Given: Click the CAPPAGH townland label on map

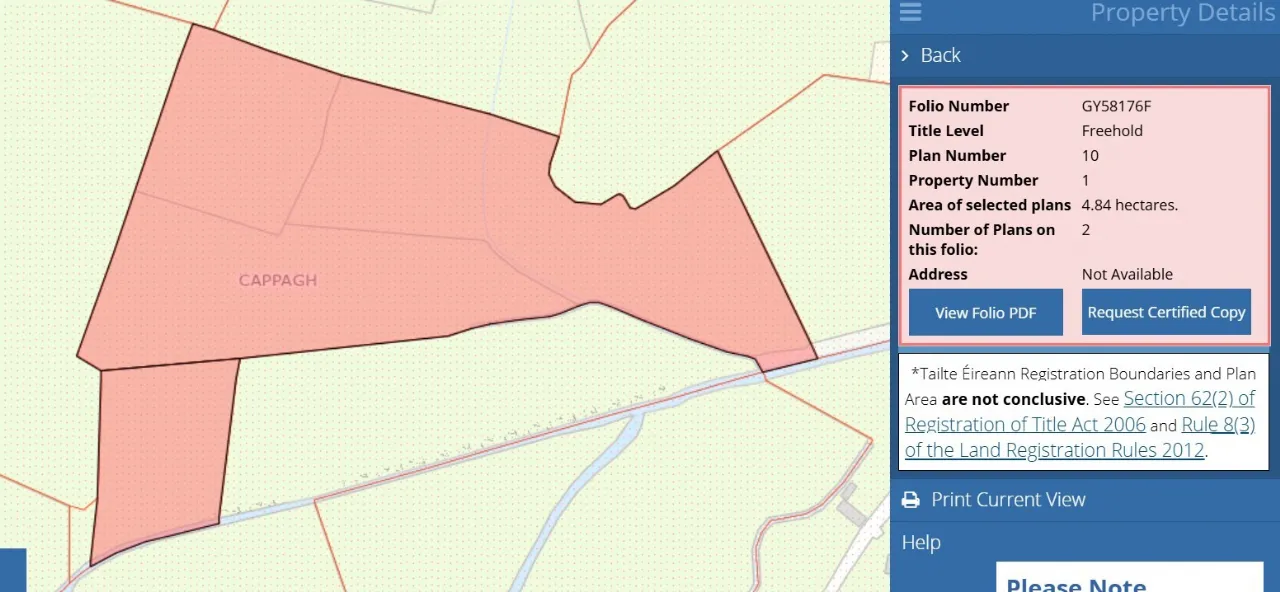Looking at the screenshot, I should tap(278, 281).
